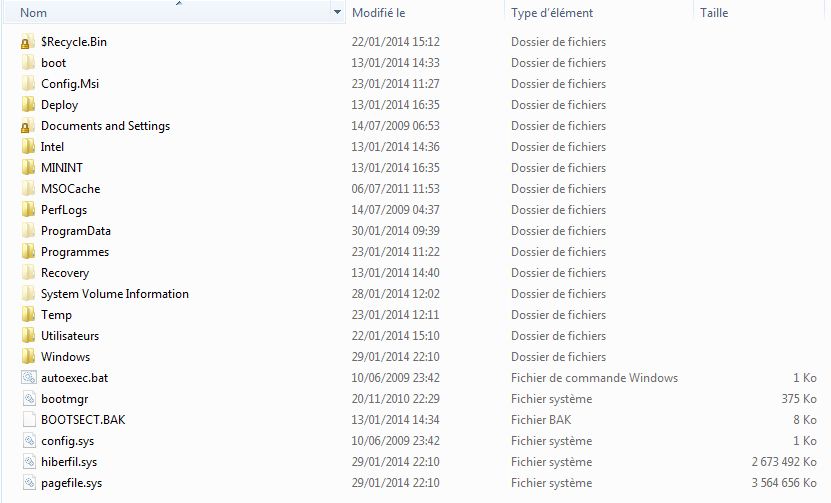831x503 pixels.
Task: Click the Documents and Settings locked folder icon
Action: point(28,126)
